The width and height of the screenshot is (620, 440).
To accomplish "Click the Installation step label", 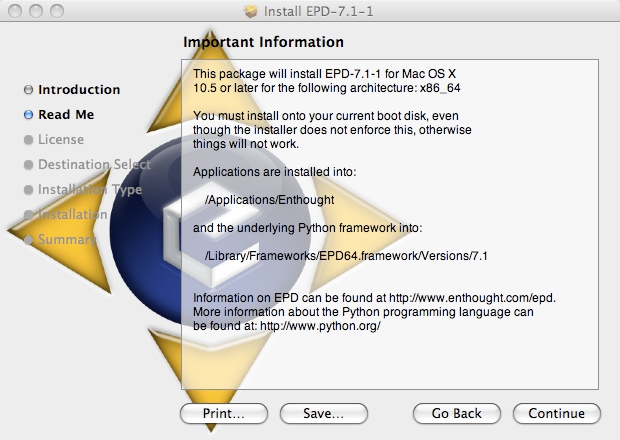I will [x=72, y=215].
